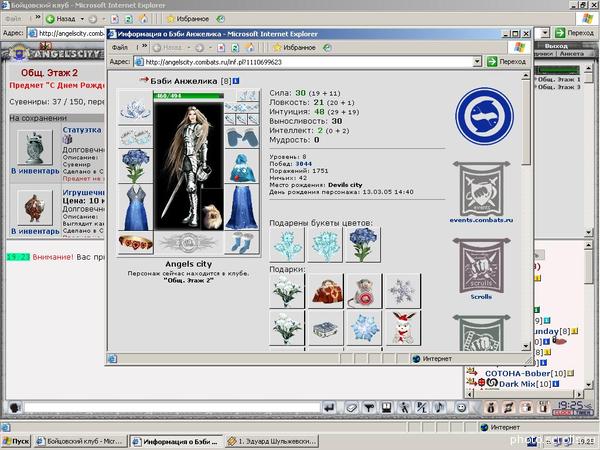This screenshot has height=450, width=600.
Task: Click Переход in the back window
Action: tap(575, 33)
